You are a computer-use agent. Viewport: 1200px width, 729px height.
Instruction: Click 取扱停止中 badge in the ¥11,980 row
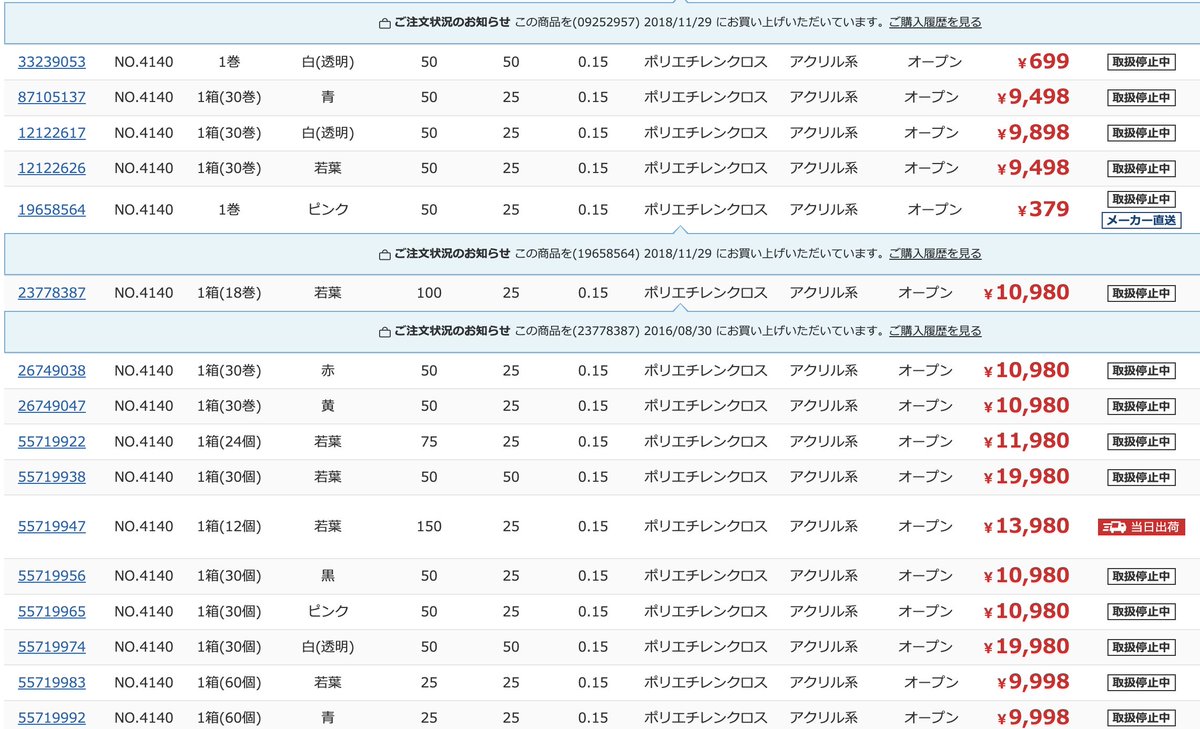tap(1141, 441)
